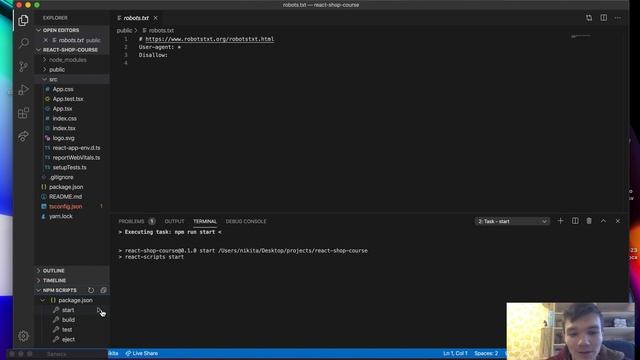Click 'Spaces: 2' indentation in status bar
640x360 pixels.
(486, 353)
